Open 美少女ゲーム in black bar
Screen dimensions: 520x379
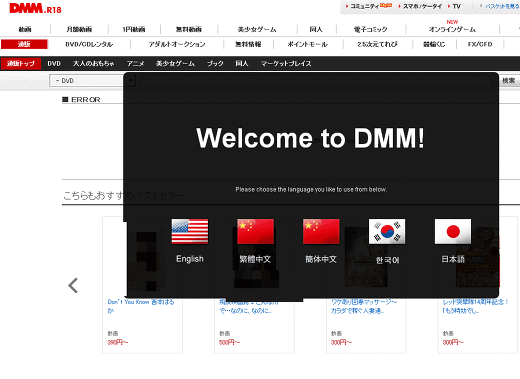coord(175,63)
